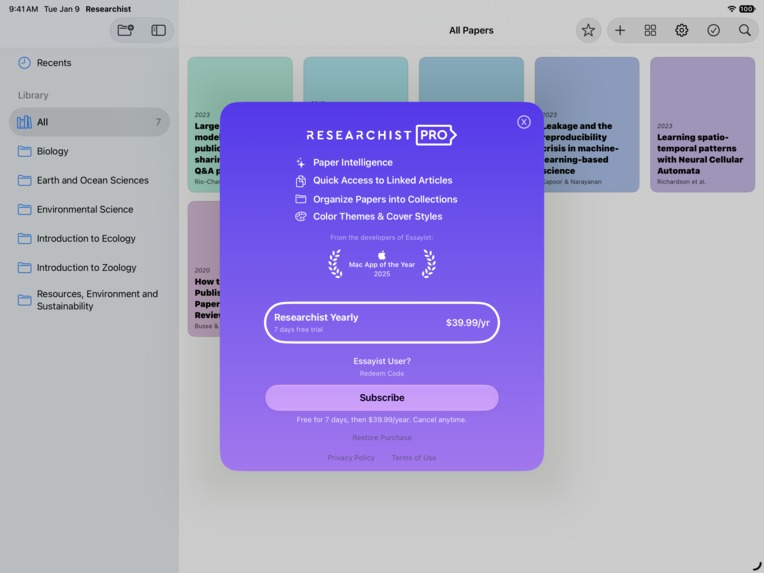Image resolution: width=764 pixels, height=573 pixels.
Task: Open the settings gear icon
Action: 682,30
